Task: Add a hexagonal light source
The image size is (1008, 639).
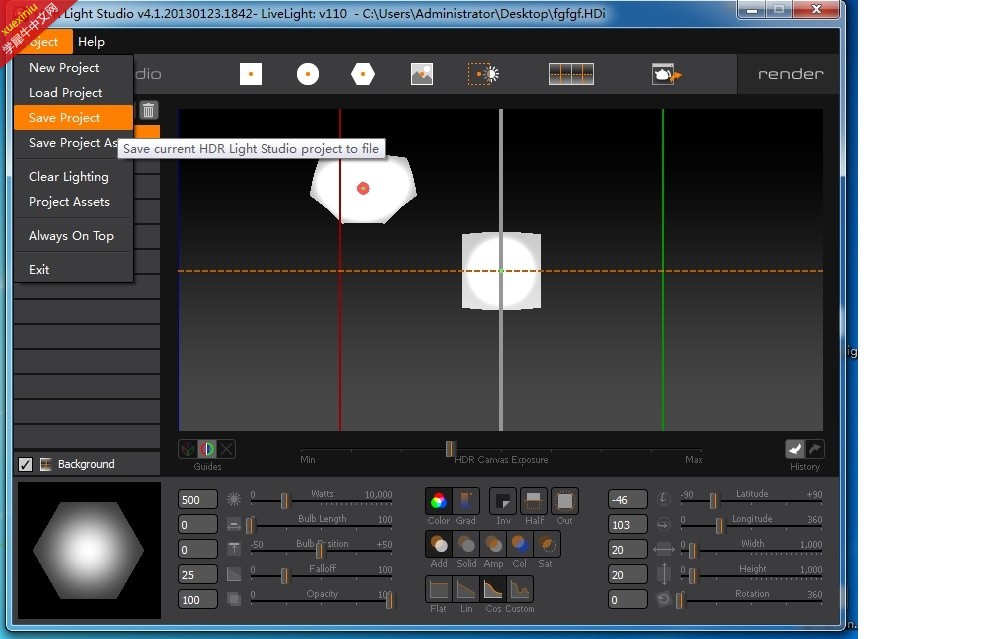Action: coord(363,74)
